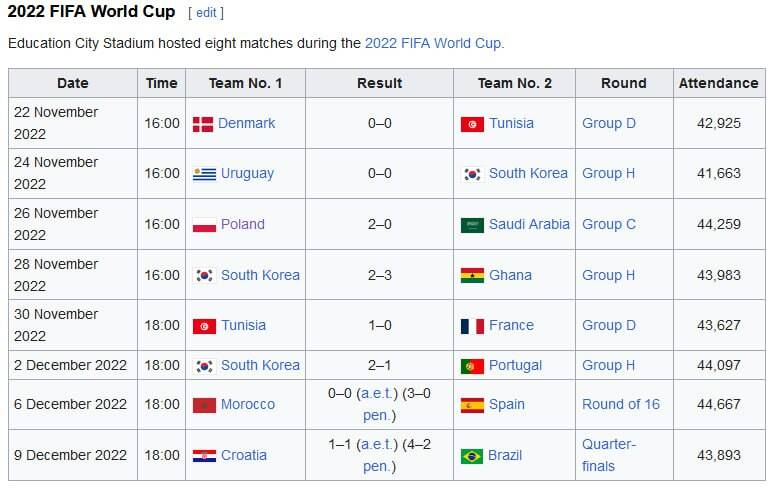Viewport: 771px width, 487px height.
Task: Click the Uruguay flag icon
Action: 204,174
